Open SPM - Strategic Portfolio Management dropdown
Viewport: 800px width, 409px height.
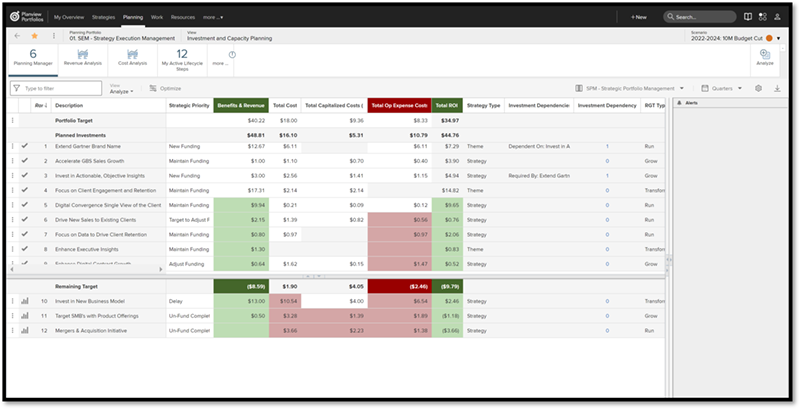(635, 88)
